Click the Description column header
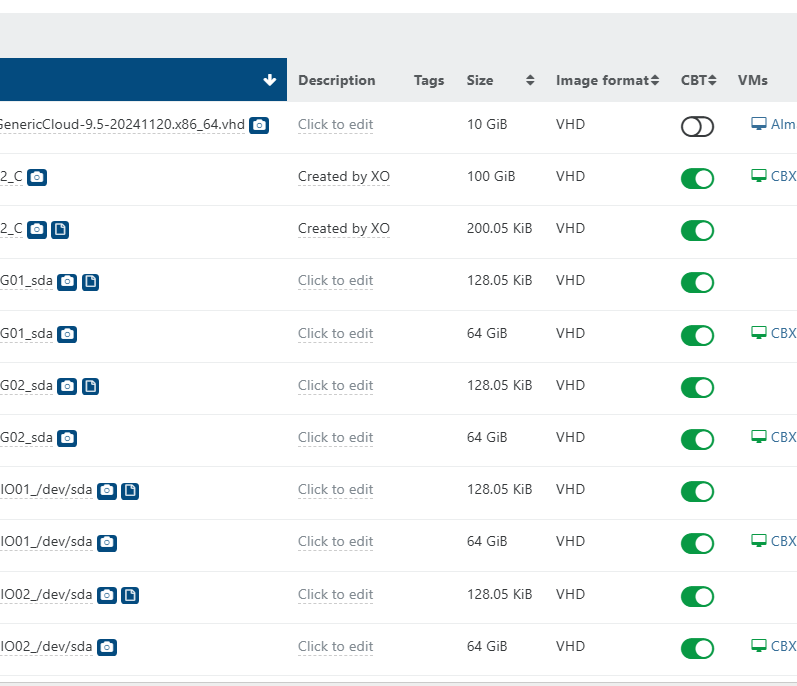Image resolution: width=797 pixels, height=686 pixels. click(x=336, y=81)
